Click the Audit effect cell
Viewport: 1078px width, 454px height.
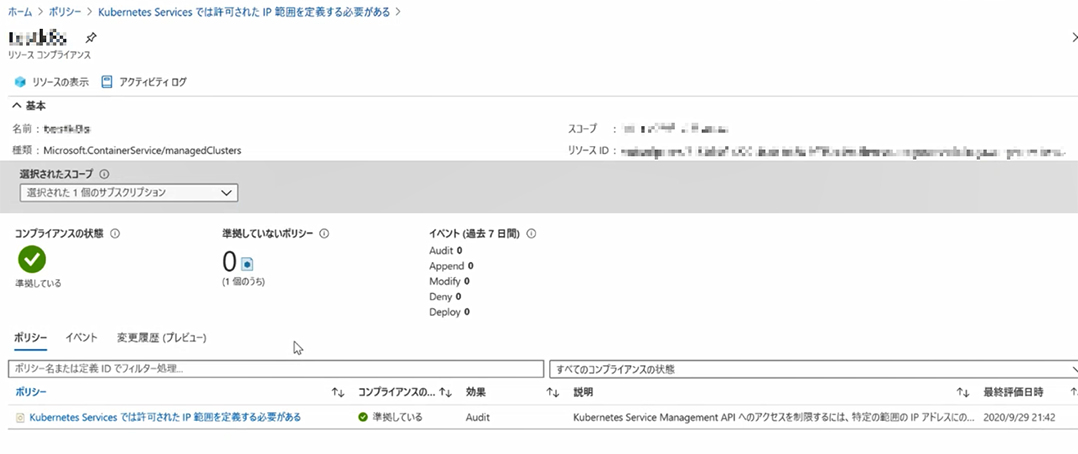click(478, 418)
